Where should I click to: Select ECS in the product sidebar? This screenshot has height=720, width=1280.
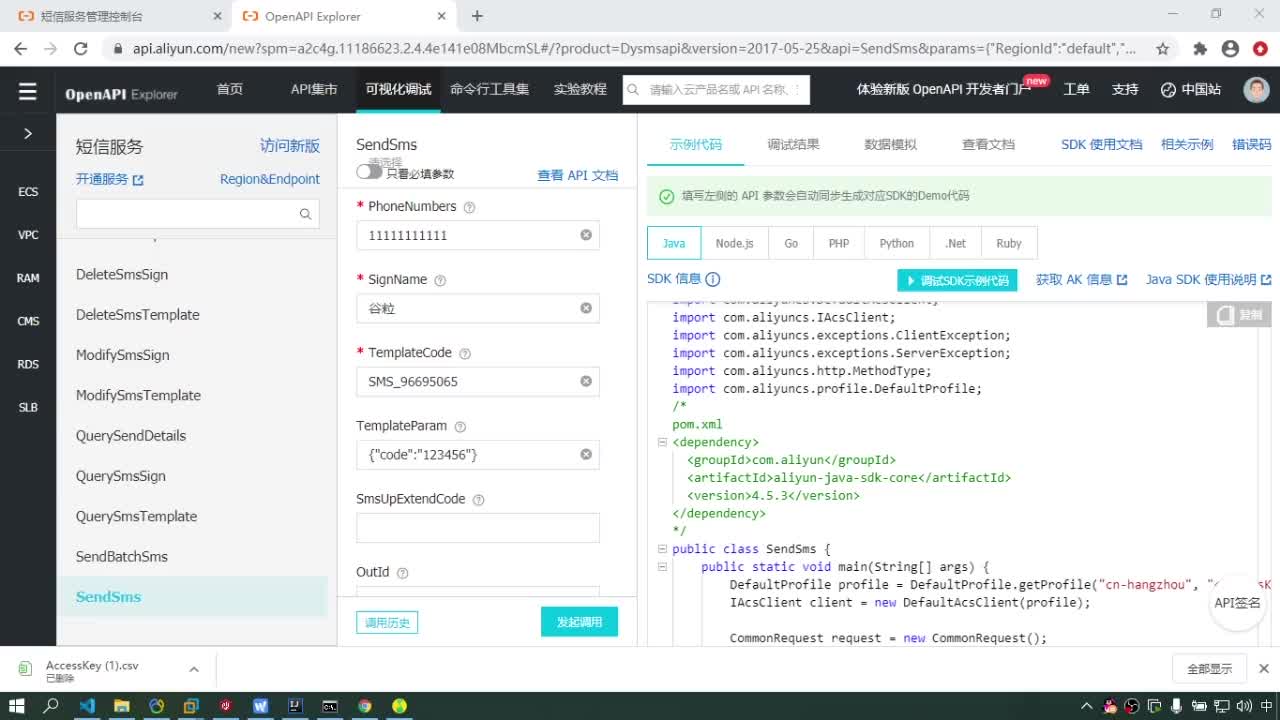click(28, 192)
